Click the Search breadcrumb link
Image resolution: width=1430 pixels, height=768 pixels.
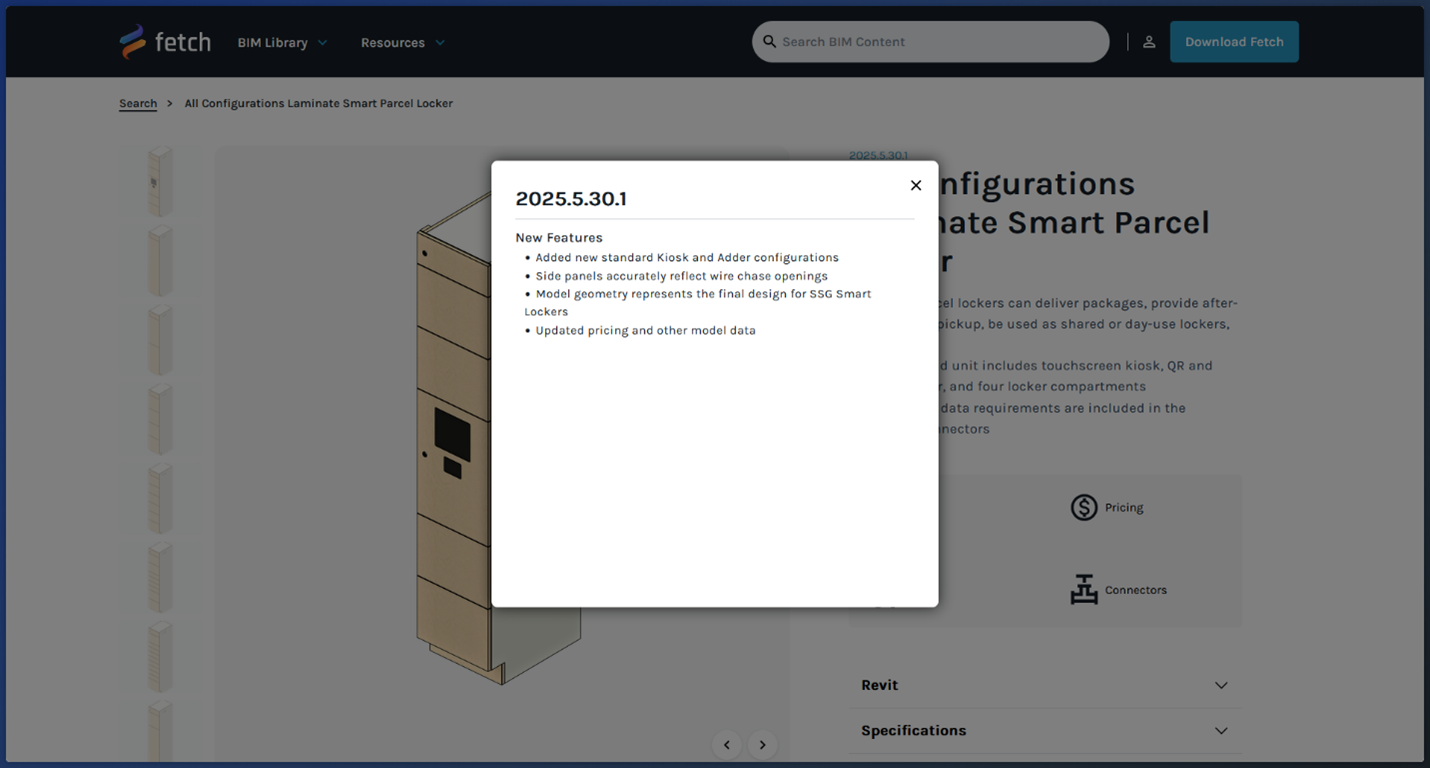coord(138,104)
